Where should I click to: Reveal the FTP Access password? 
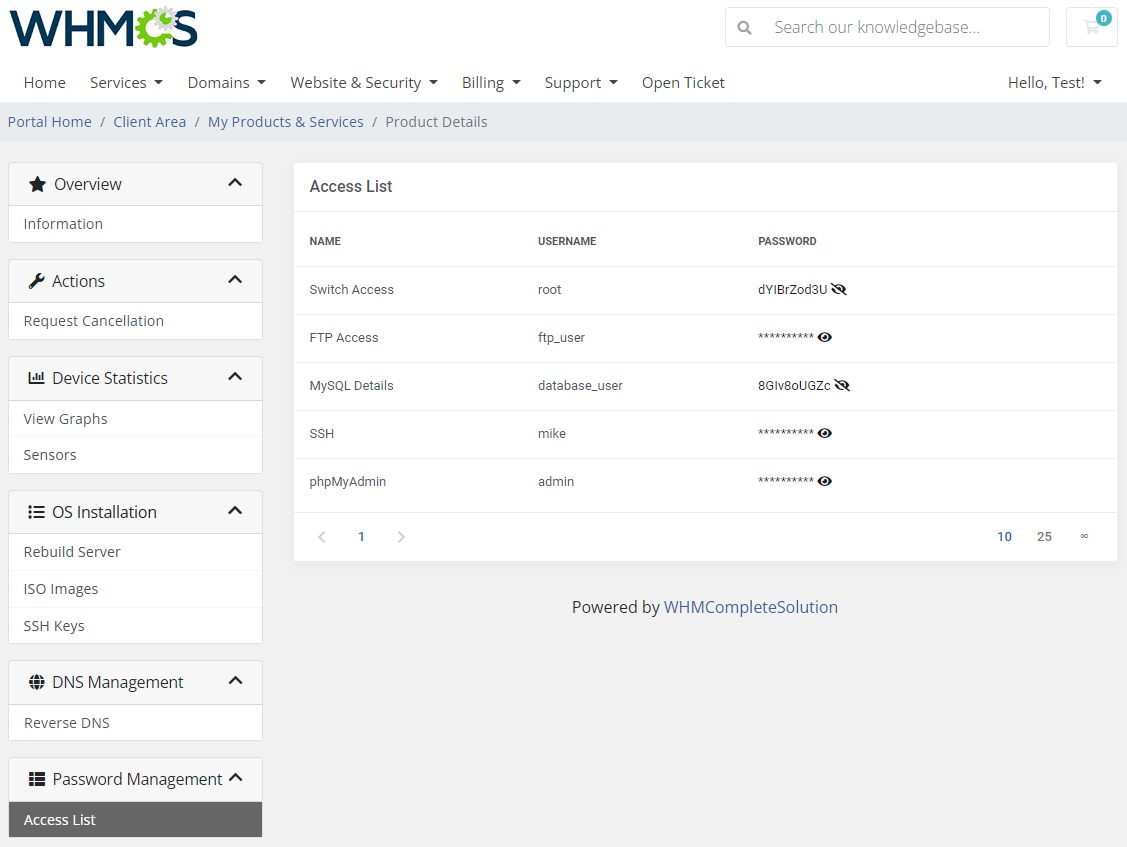pos(824,337)
